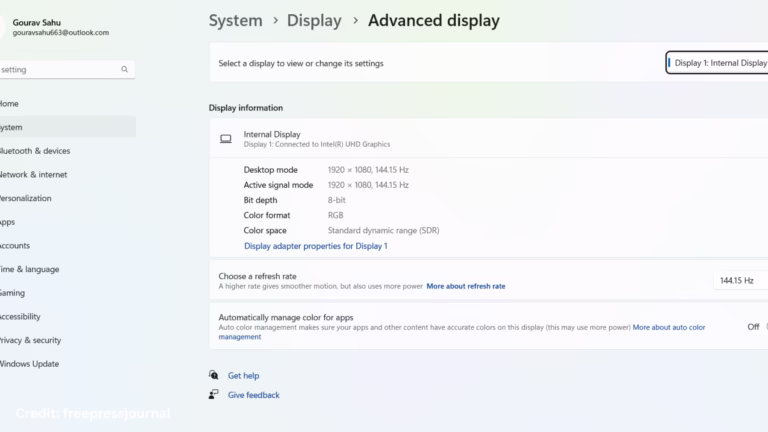Open Windows Update in sidebar
This screenshot has height=432, width=768.
(x=68, y=364)
